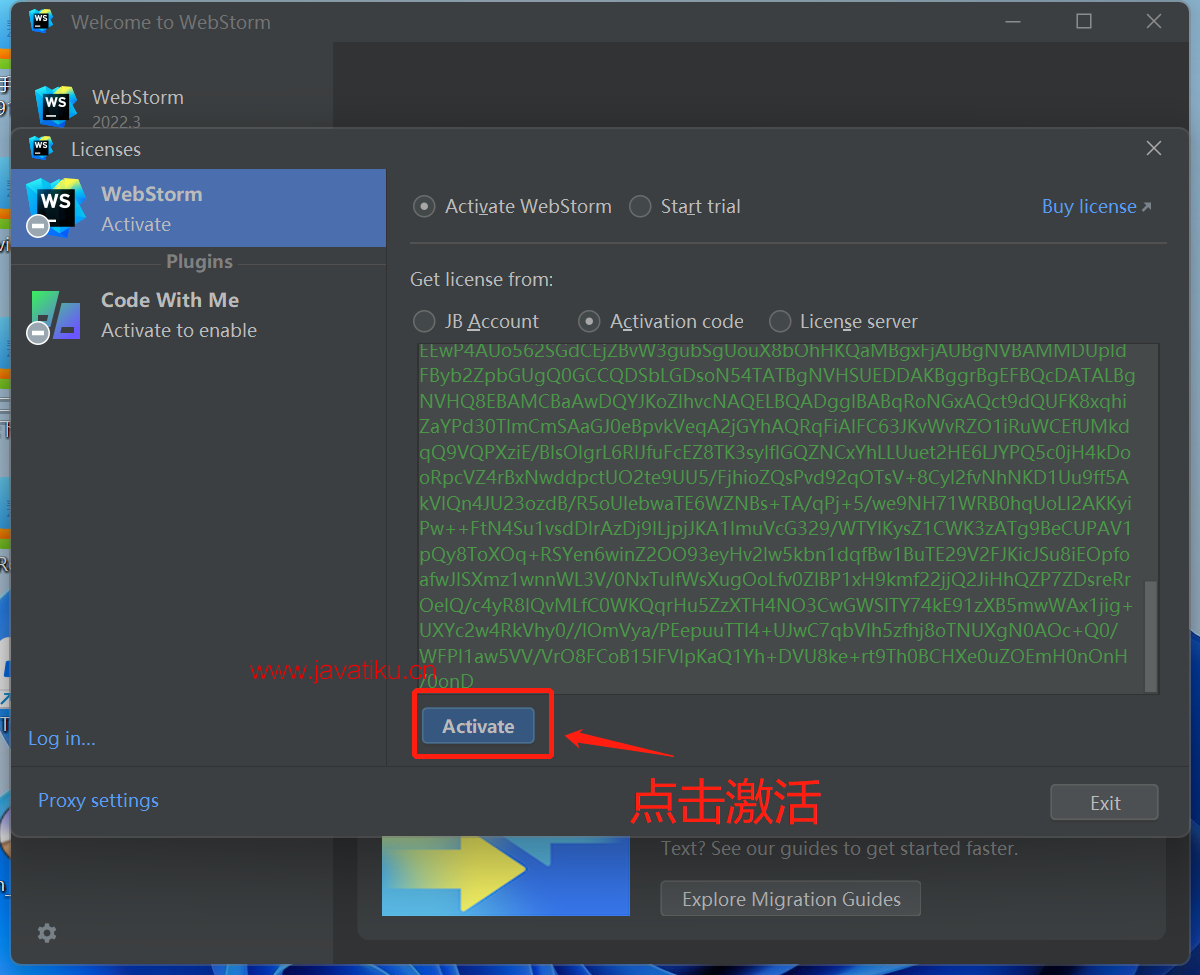
Task: Click the Plugins section header
Action: (199, 262)
